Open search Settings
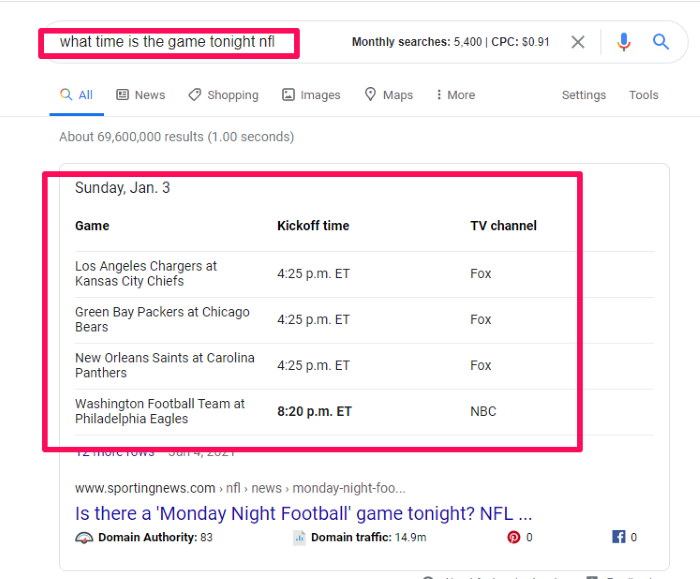Viewport: 700px width, 579px height. pos(583,95)
